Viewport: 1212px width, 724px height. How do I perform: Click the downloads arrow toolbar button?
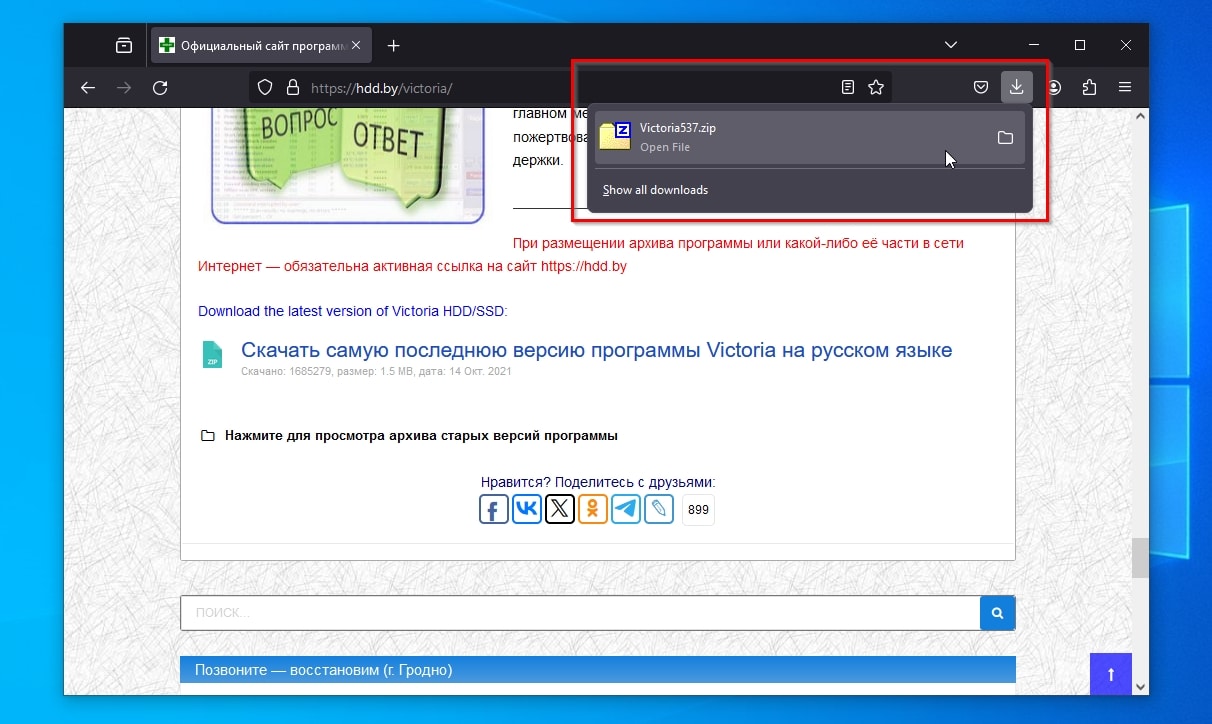pyautogui.click(x=1017, y=87)
